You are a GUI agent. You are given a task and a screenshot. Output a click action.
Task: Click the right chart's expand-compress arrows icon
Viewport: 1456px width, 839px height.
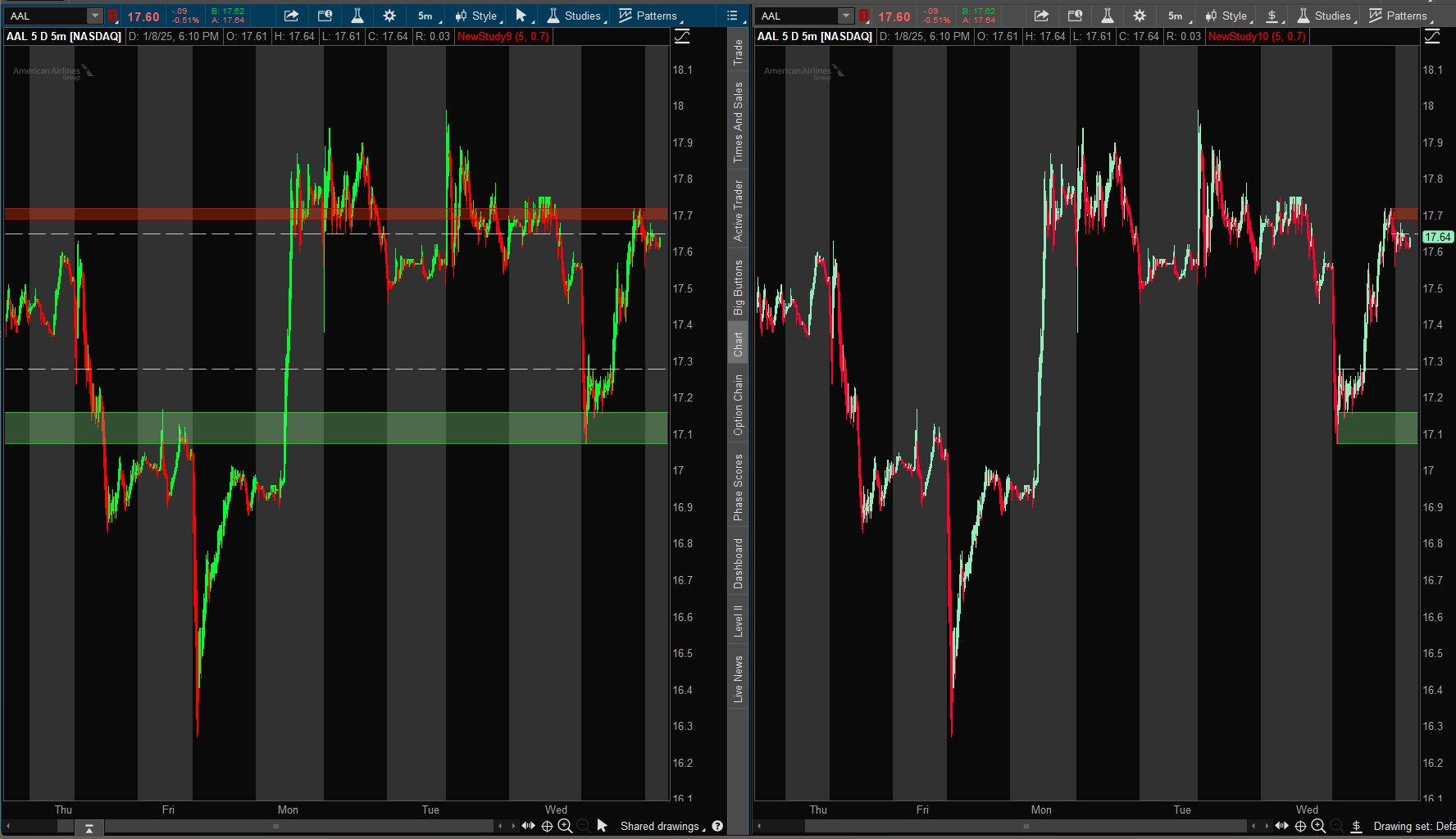tap(1281, 826)
